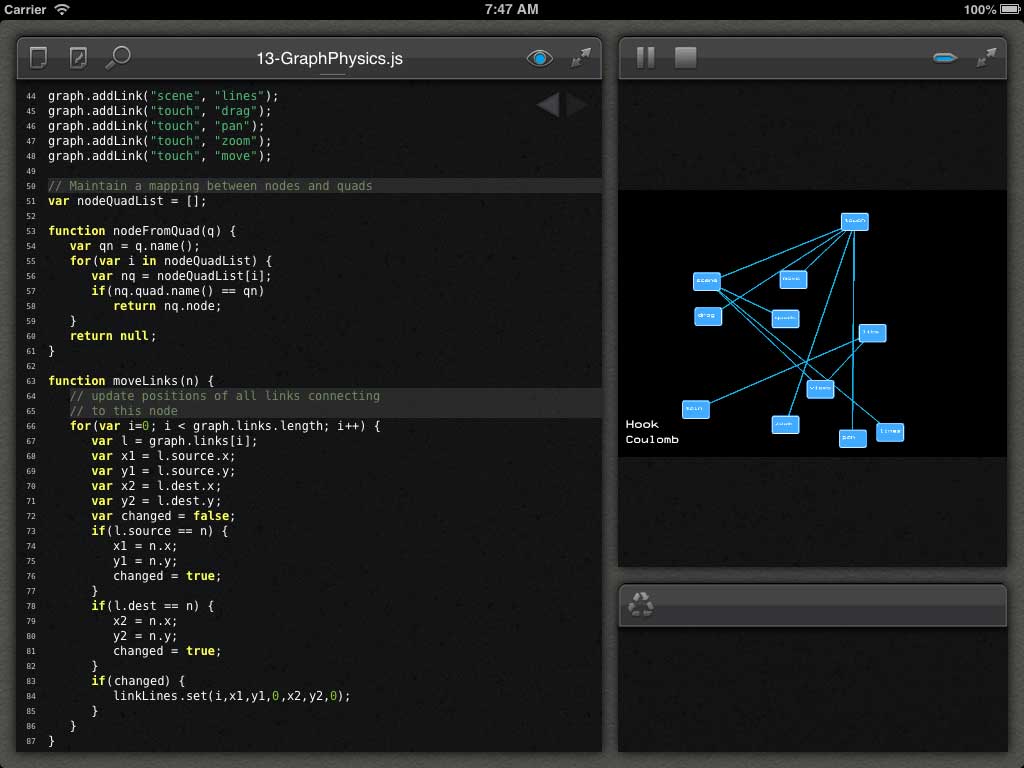Screen dimensions: 1024x768
Task: Click the 'if(changed) {' line
Action: coord(138,681)
